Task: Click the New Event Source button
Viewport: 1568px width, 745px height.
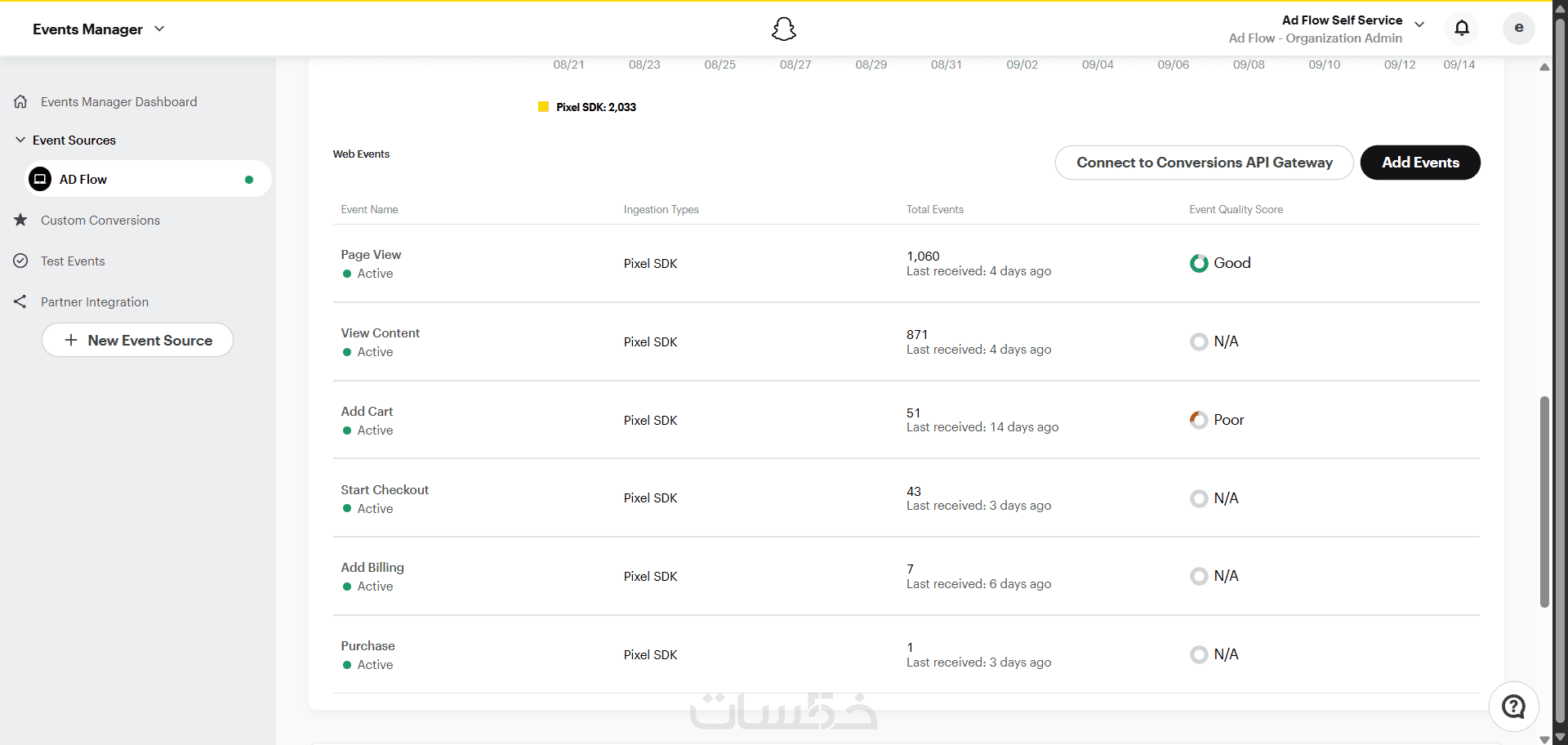Action: coord(137,341)
